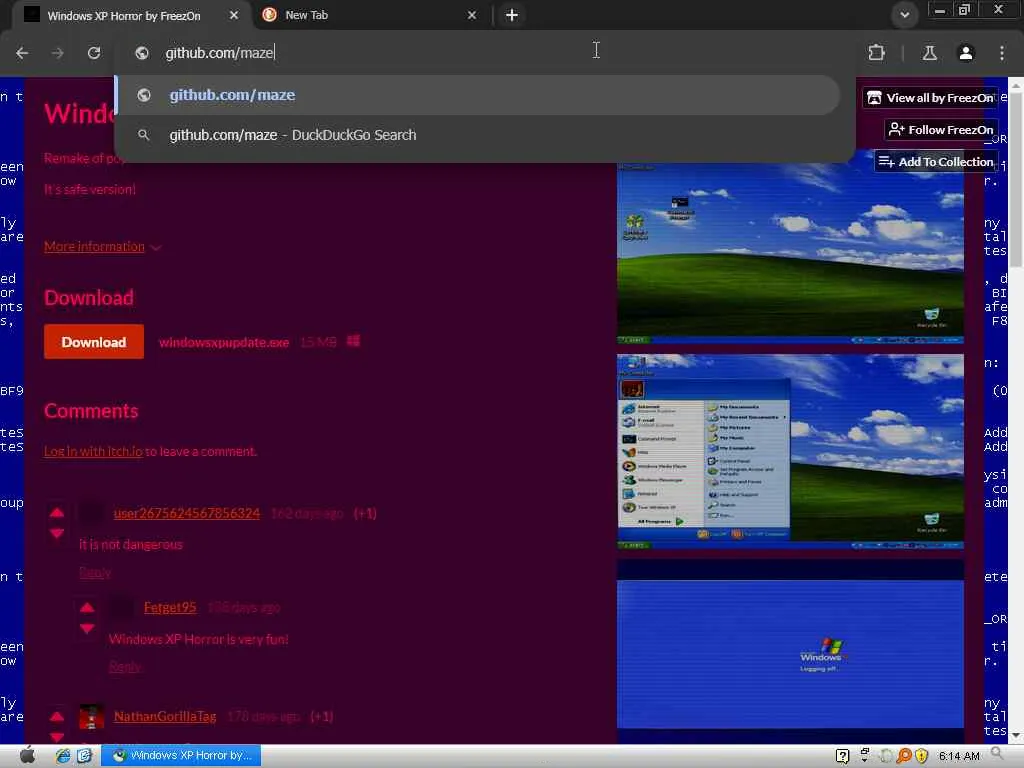
Task: Open NathanGorillaTag profile link
Action: point(165,716)
